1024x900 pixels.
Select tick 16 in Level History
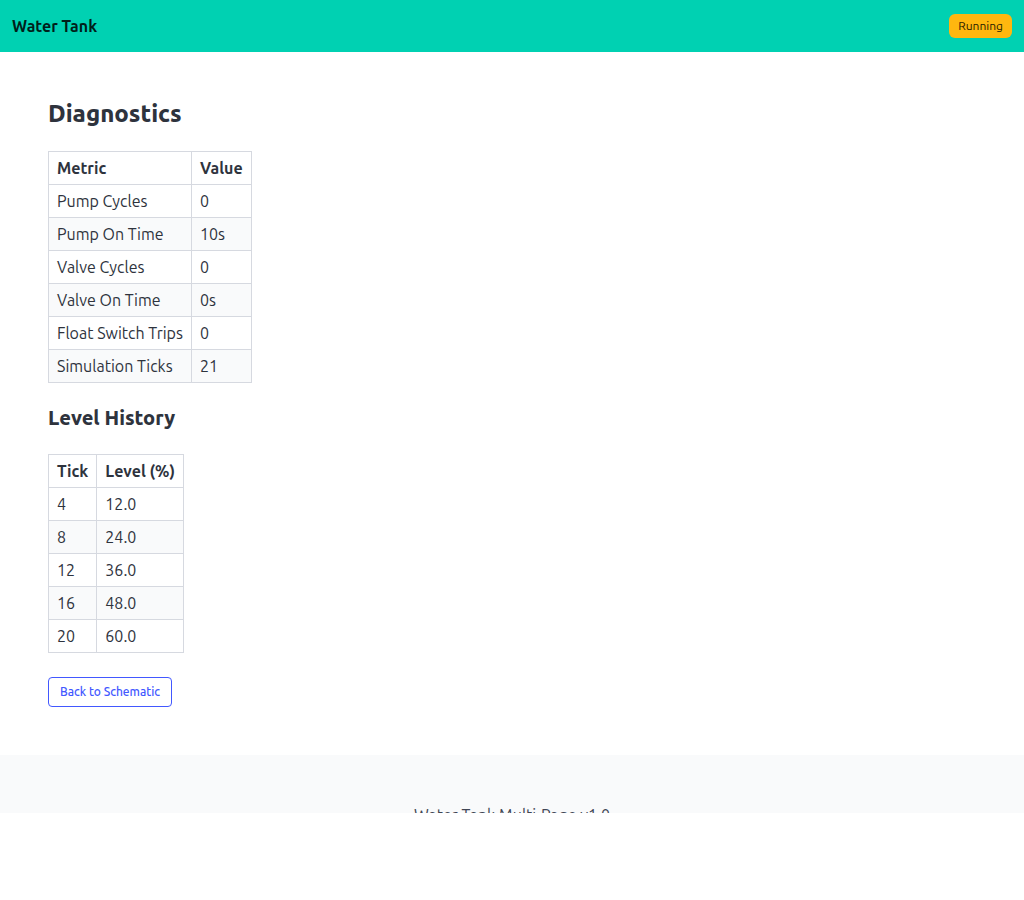(66, 603)
